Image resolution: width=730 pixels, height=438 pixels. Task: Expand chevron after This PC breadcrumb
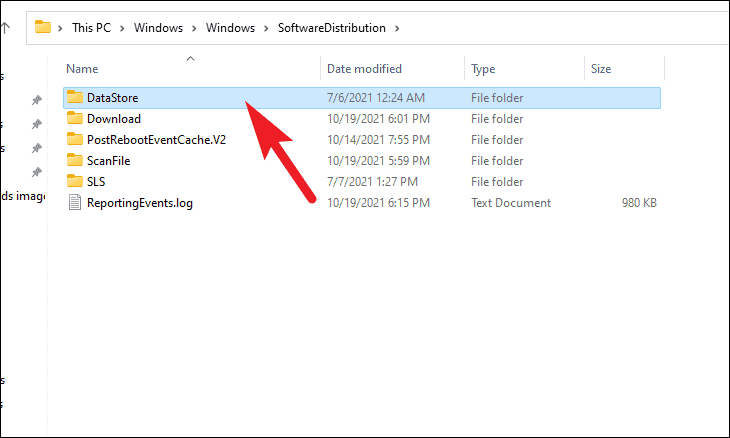click(122, 28)
